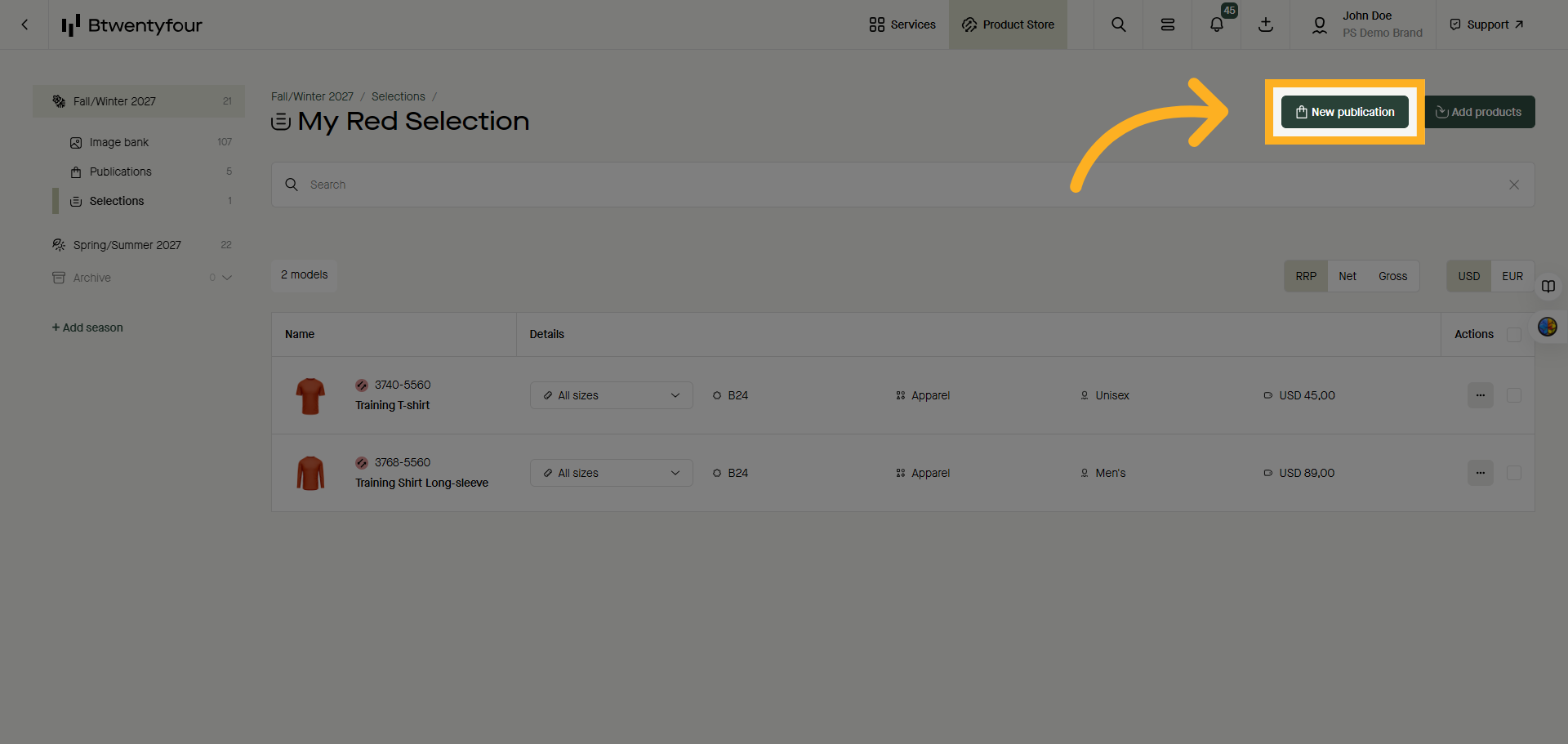Open the book guide icon on right edge

(1548, 287)
